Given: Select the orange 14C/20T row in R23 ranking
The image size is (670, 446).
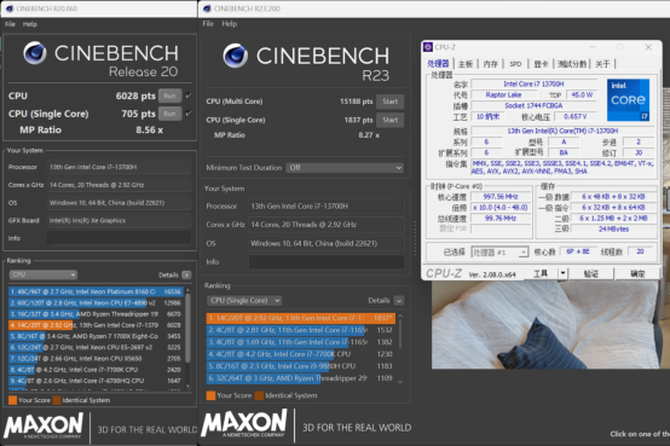Looking at the screenshot, I should coord(301,318).
